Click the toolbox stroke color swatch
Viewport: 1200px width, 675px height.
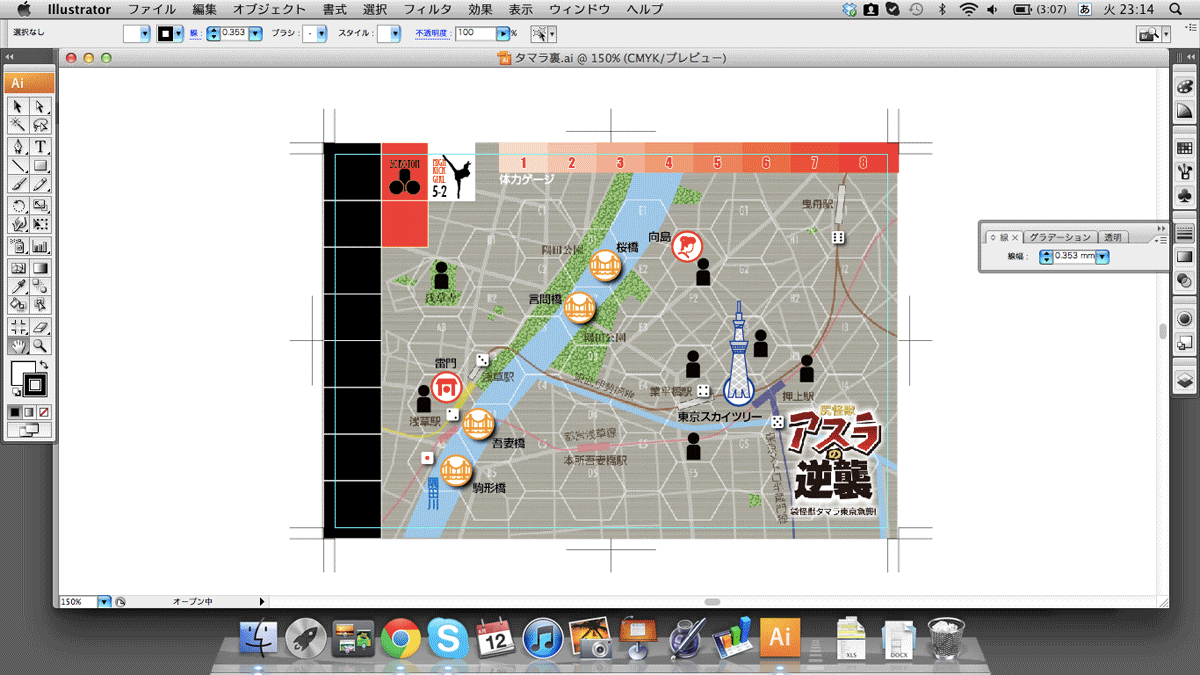pyautogui.click(x=36, y=383)
